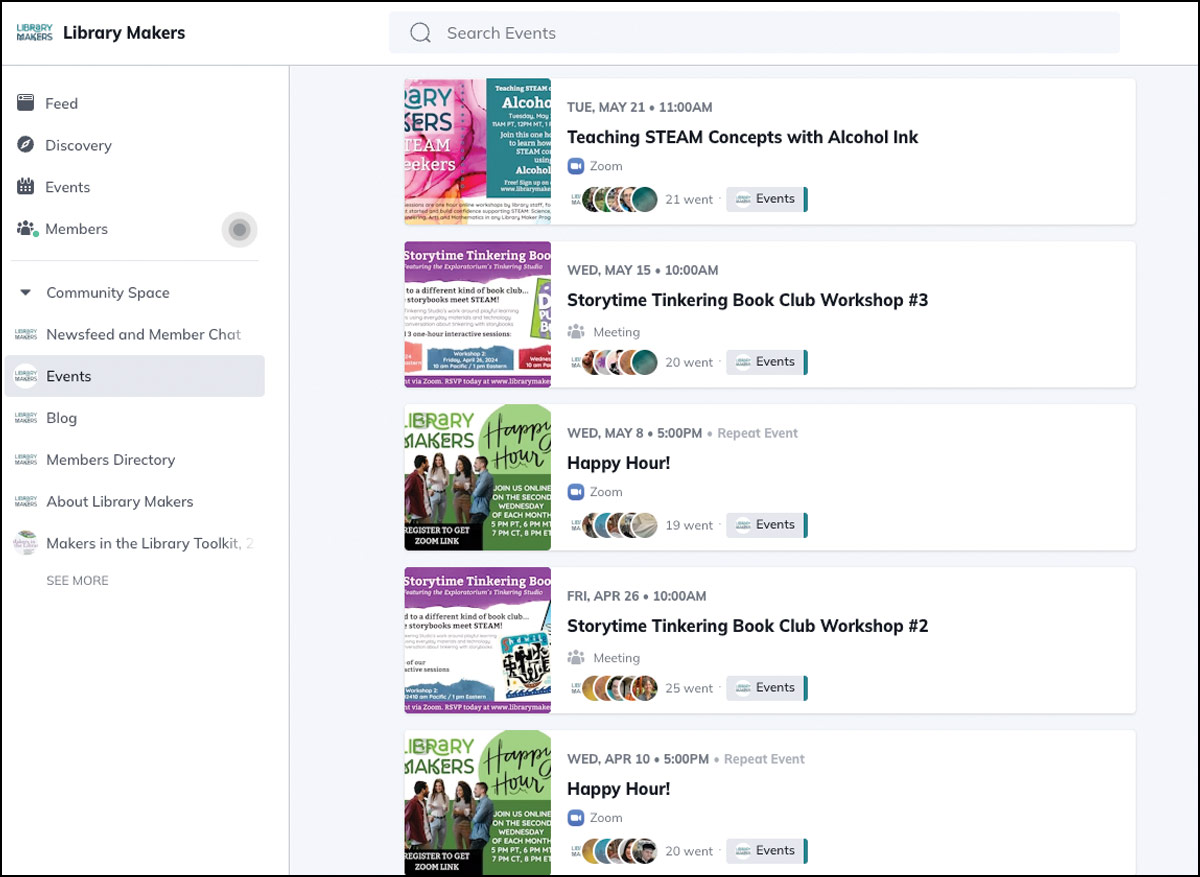Click the search magnifier icon
The height and width of the screenshot is (877, 1200).
(420, 33)
